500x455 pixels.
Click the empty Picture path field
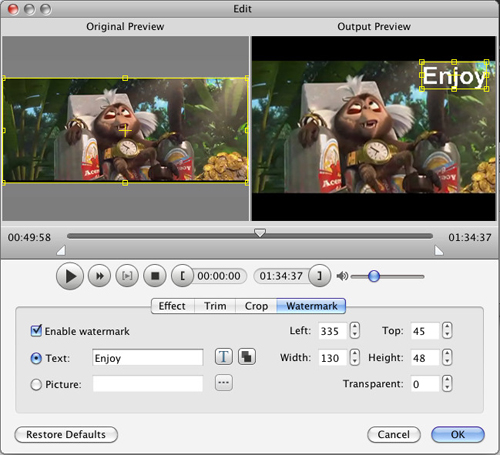(x=148, y=384)
